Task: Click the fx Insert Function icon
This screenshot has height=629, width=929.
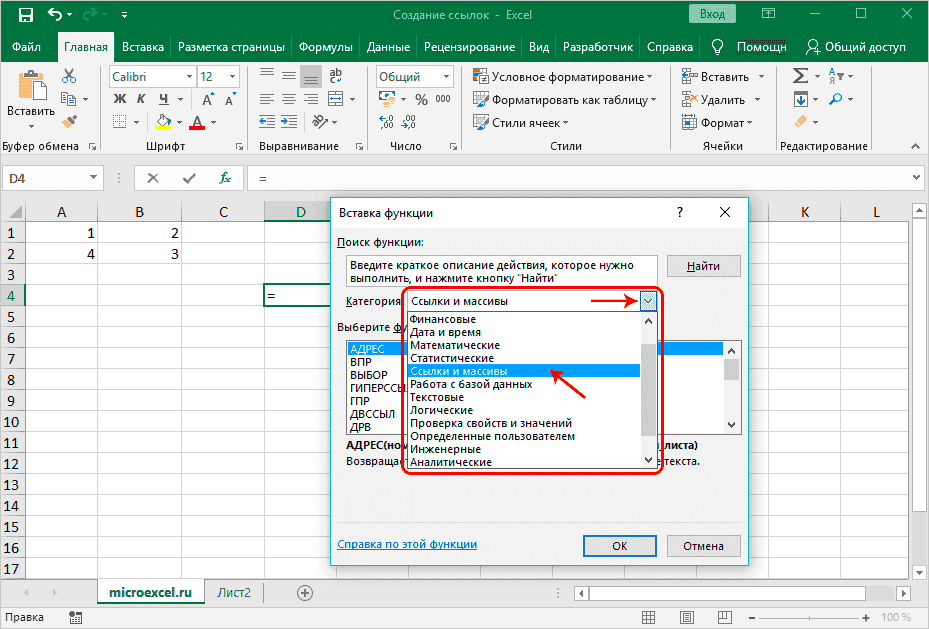Action: click(x=226, y=177)
